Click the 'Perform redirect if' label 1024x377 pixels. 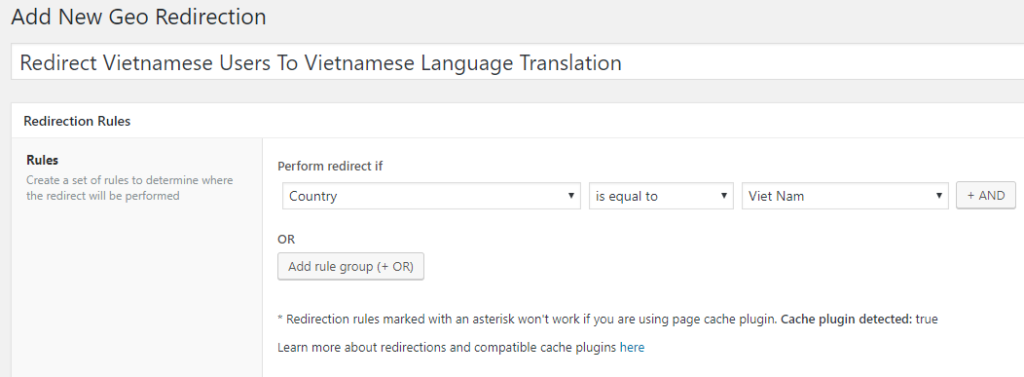coord(330,166)
